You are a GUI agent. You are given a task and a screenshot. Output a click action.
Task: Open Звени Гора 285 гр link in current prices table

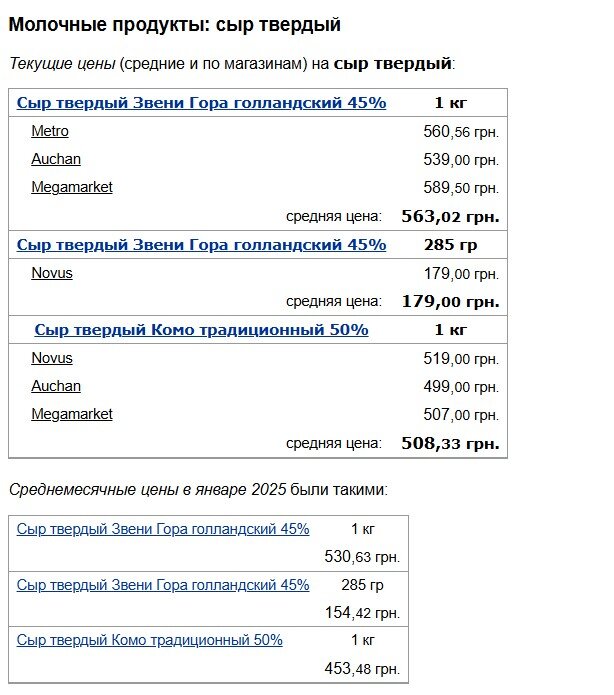(201, 245)
